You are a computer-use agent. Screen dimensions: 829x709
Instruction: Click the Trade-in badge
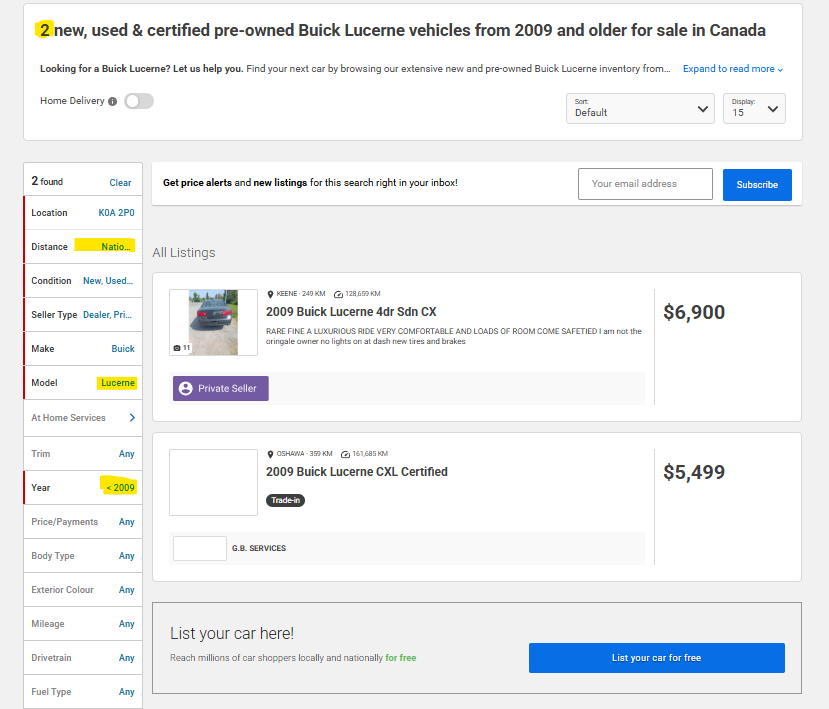(x=285, y=500)
